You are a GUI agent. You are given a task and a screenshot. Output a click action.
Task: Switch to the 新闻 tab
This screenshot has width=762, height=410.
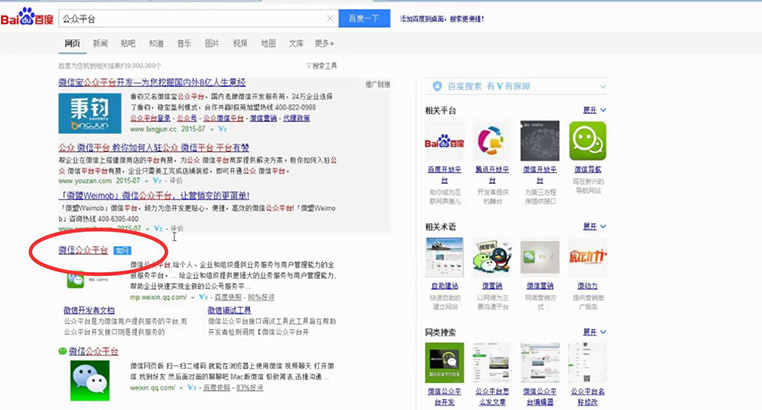100,43
